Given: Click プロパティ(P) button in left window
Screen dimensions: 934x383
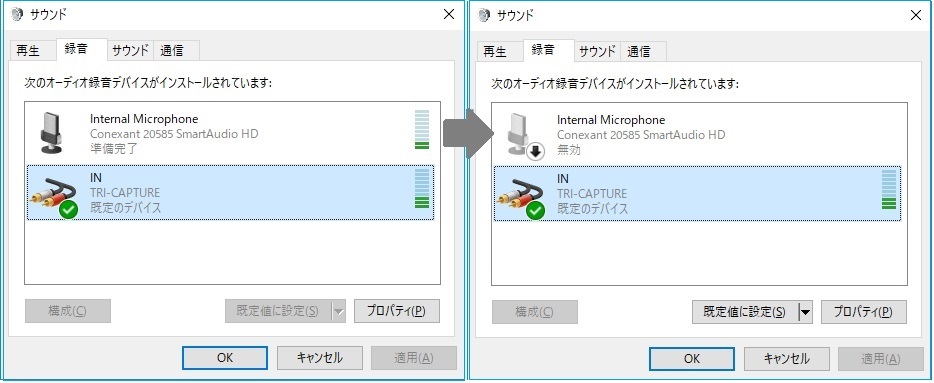Looking at the screenshot, I should [x=397, y=311].
